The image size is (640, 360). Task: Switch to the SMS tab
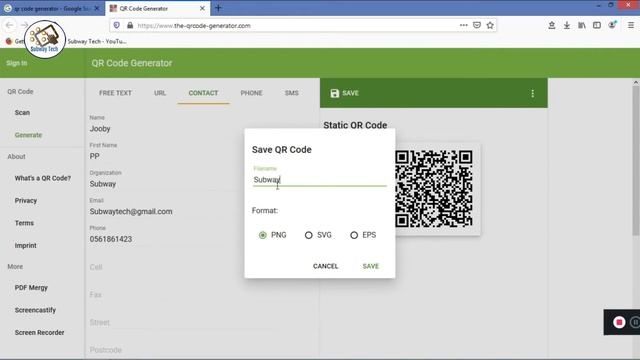(x=291, y=93)
